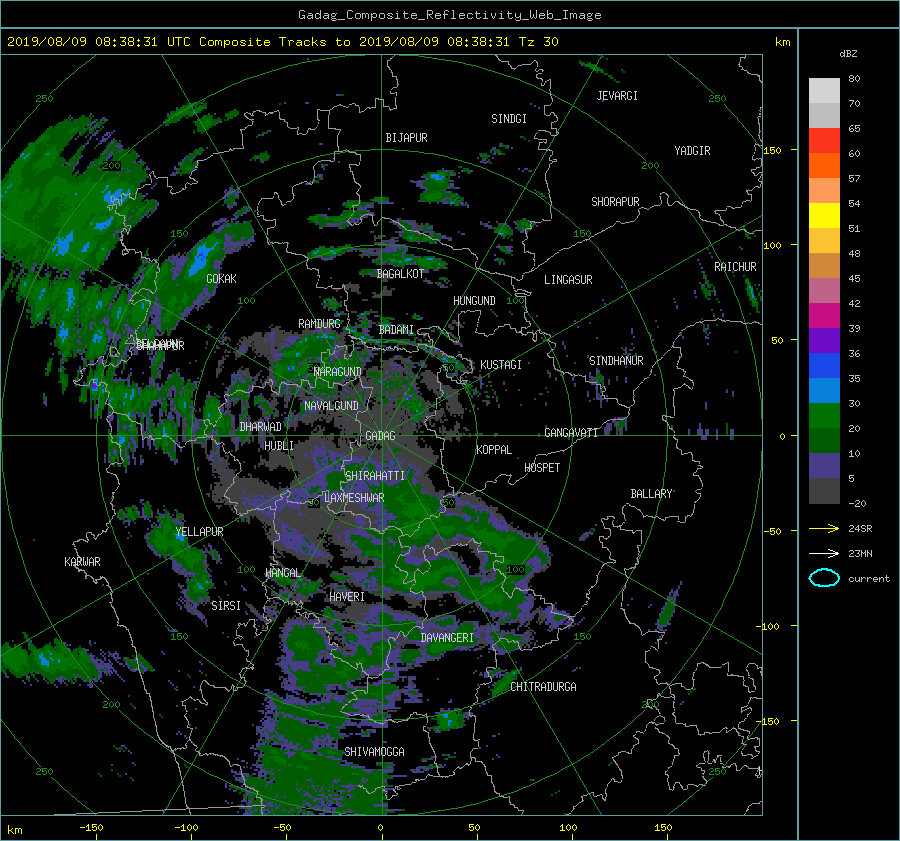The width and height of the screenshot is (900, 841).
Task: Click the NARAGUND city label
Action: (338, 372)
